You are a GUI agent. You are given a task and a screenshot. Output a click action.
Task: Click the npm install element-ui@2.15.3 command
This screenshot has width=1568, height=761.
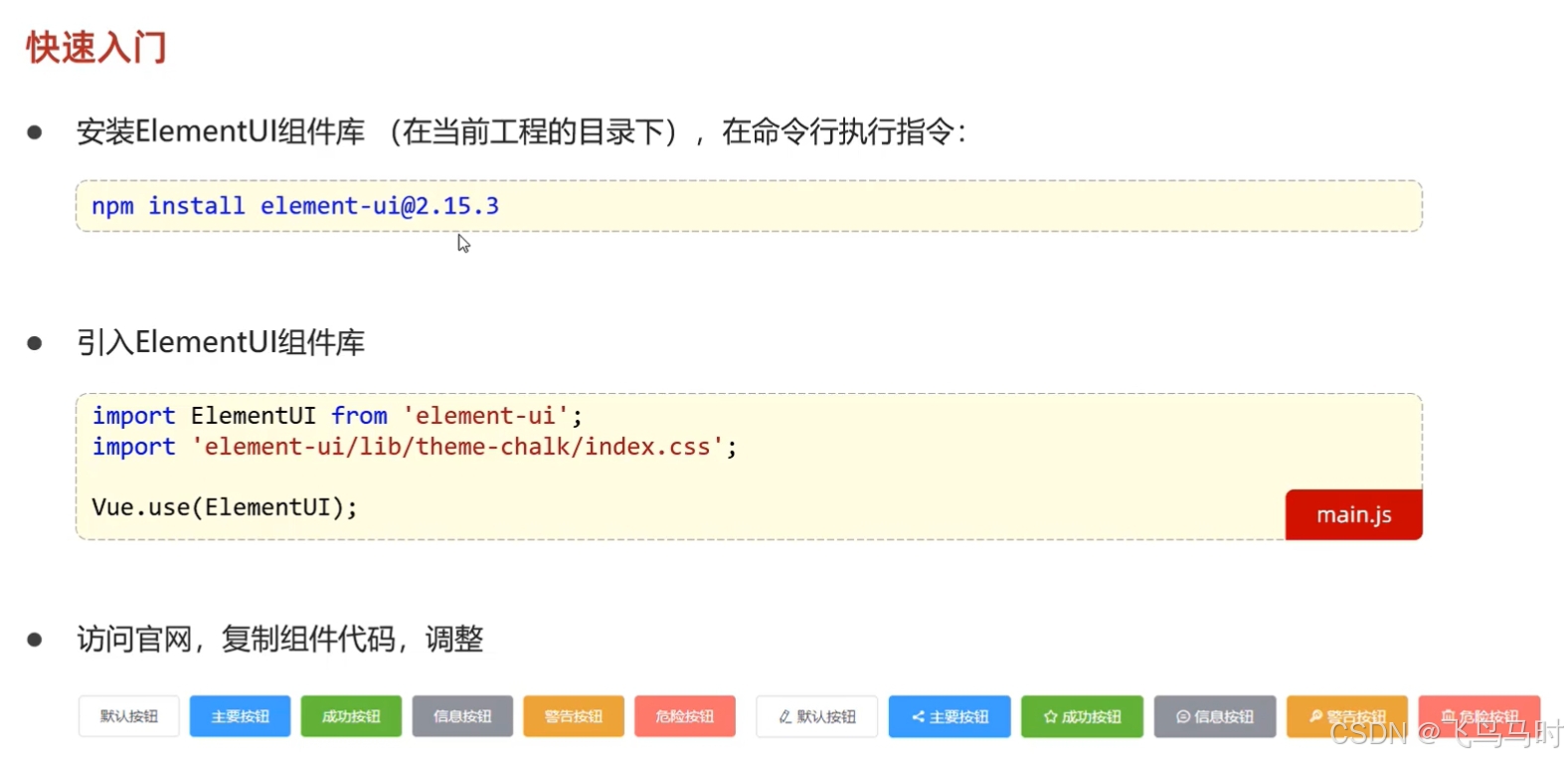pos(295,206)
